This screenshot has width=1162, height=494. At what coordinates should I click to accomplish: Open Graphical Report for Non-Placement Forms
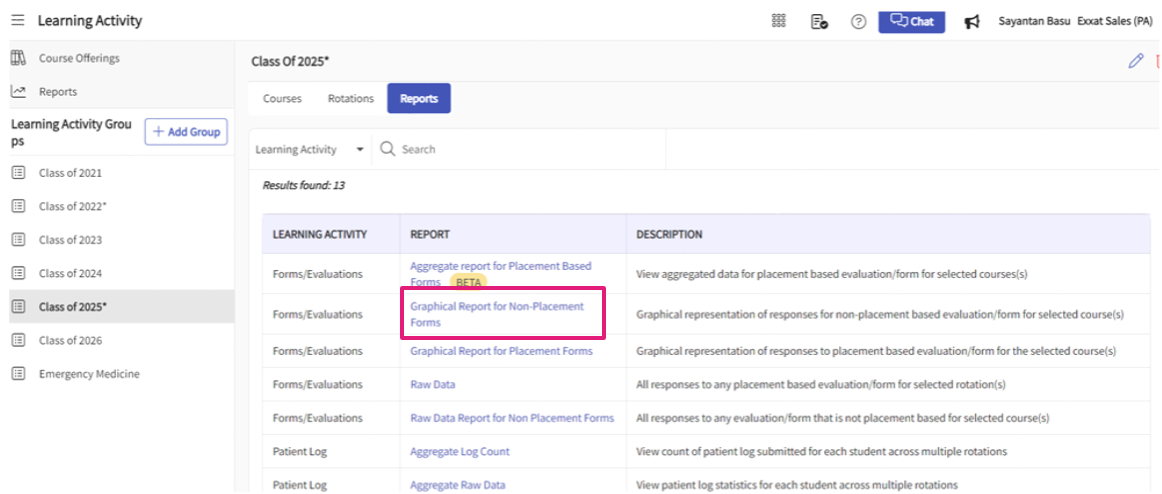(497, 314)
